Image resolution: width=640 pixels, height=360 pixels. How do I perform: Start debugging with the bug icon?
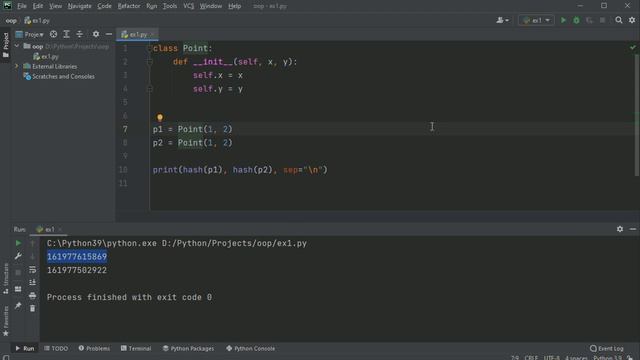click(576, 20)
